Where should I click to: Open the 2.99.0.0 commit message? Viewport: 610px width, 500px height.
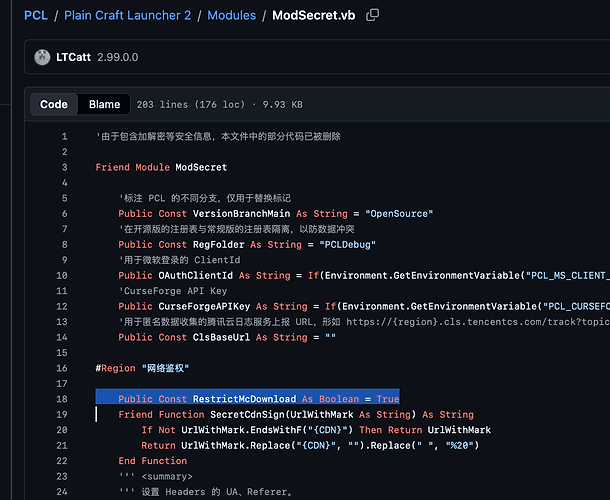pyautogui.click(x=117, y=57)
